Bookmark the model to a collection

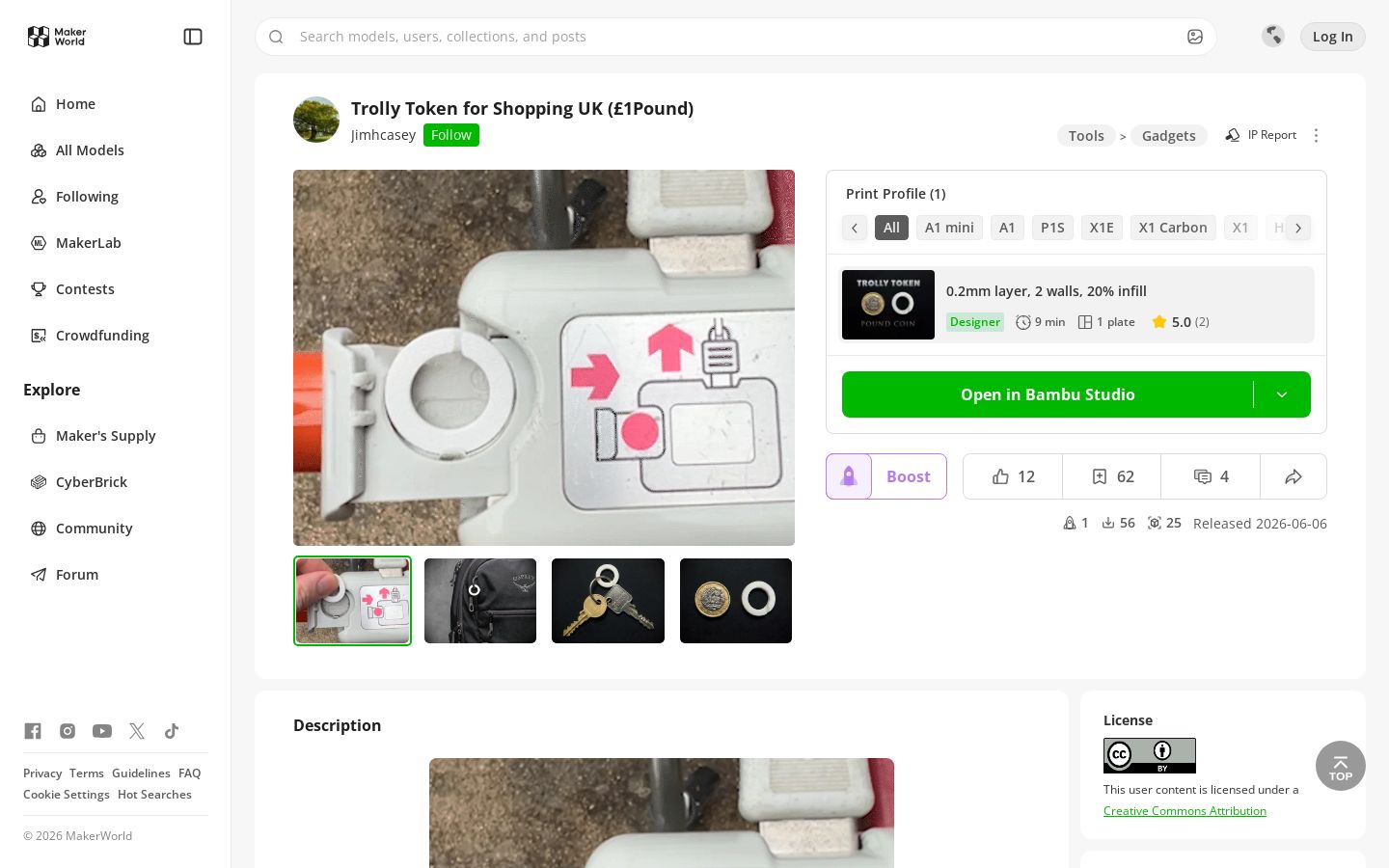tap(1112, 476)
